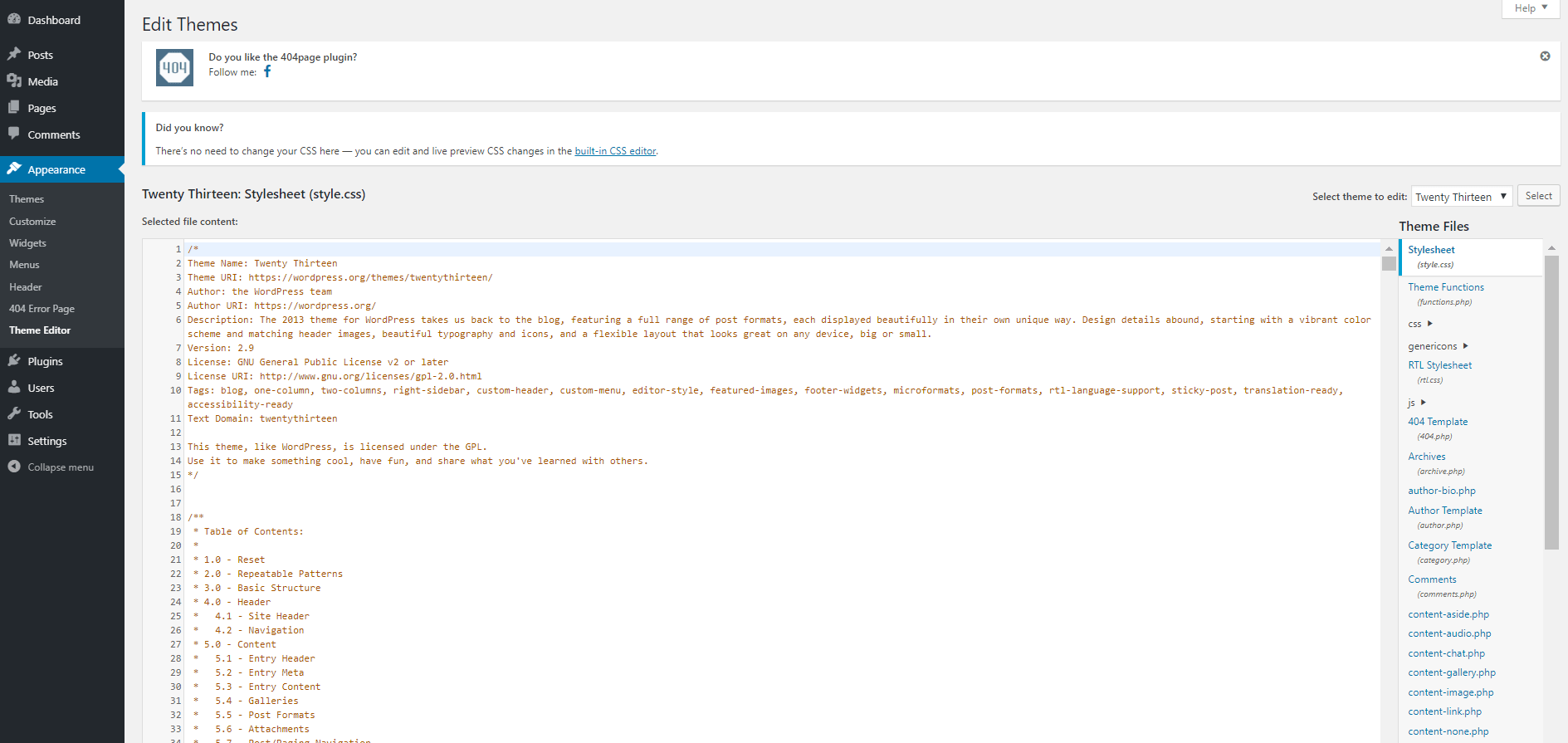Click the Appearance paintbrush icon
Viewport: 1568px width, 743px height.
14,169
